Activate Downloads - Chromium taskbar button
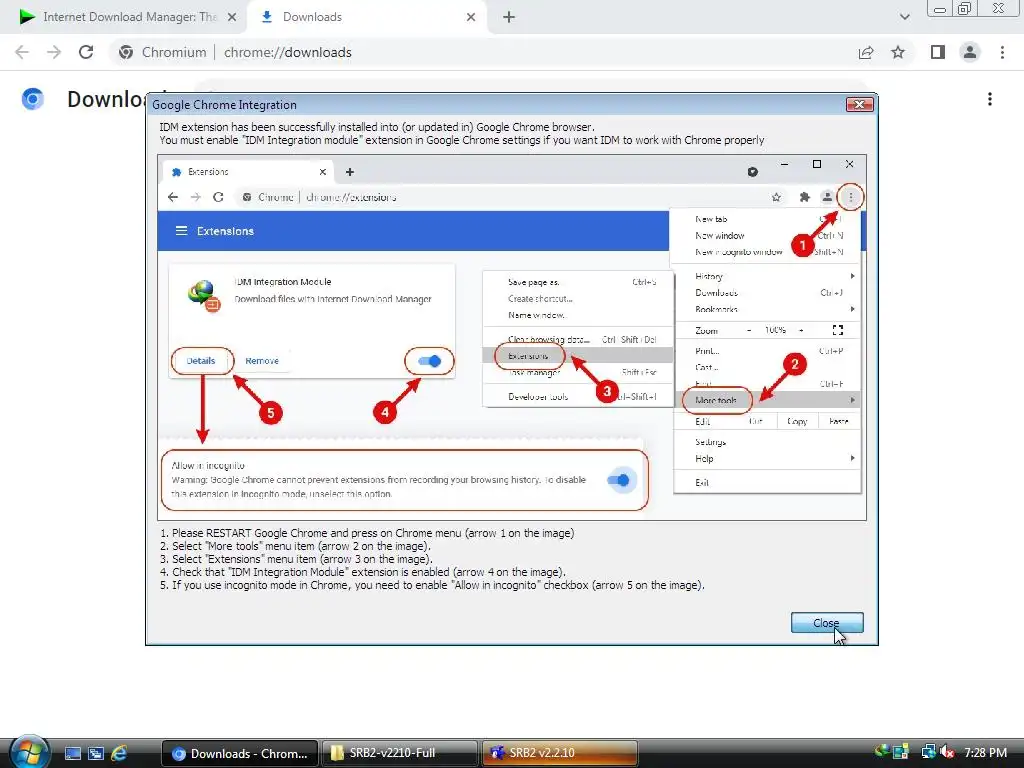The image size is (1024, 768). click(x=240, y=753)
